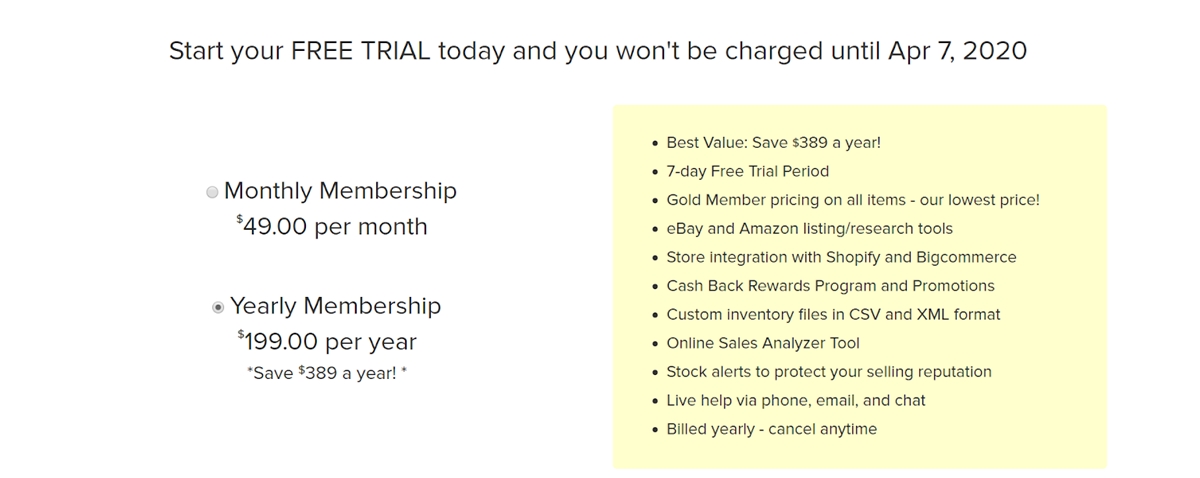Click the Live help via phone bullet
The width and height of the screenshot is (1200, 478).
tap(795, 400)
